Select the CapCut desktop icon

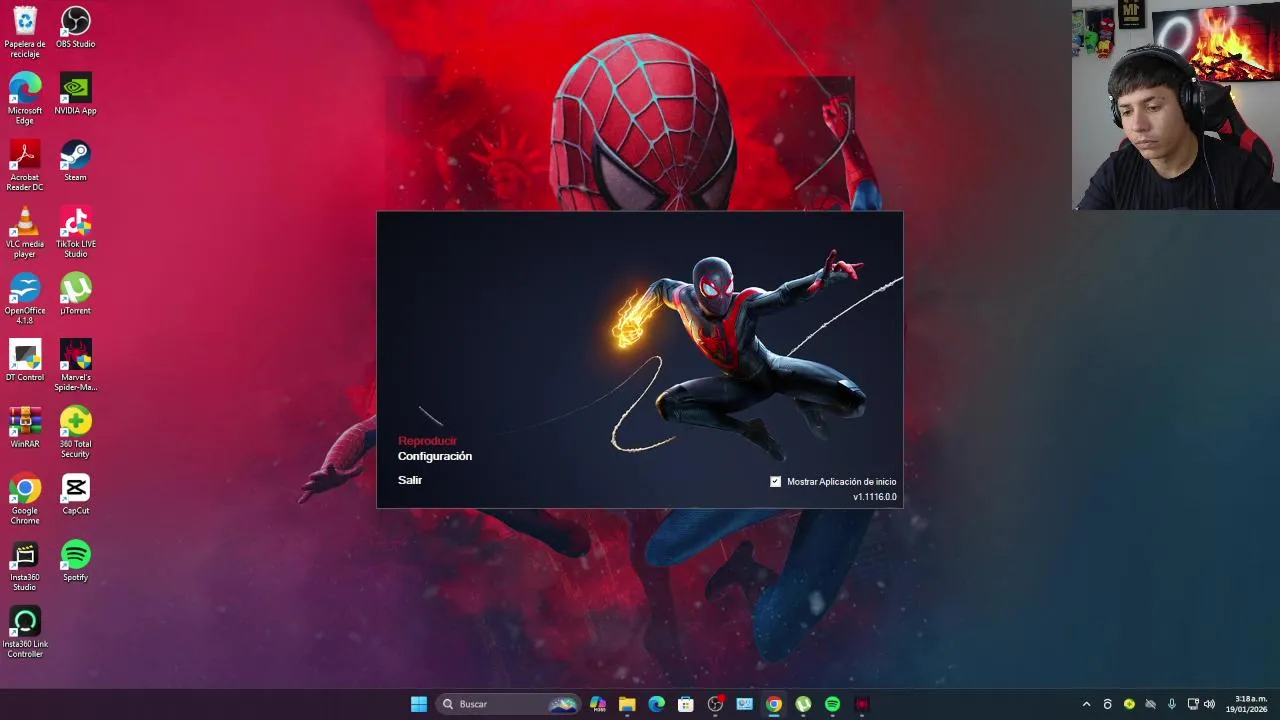point(76,494)
